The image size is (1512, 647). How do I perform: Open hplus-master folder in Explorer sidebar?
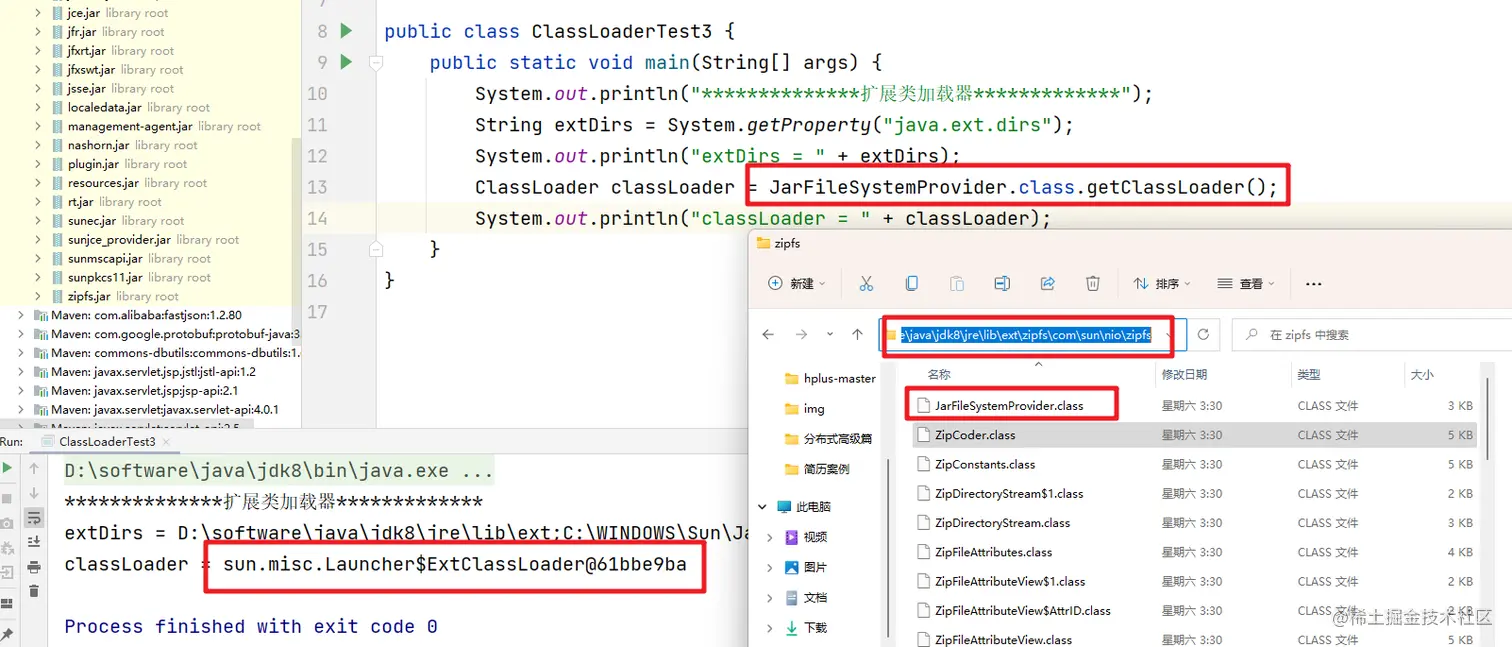point(830,379)
